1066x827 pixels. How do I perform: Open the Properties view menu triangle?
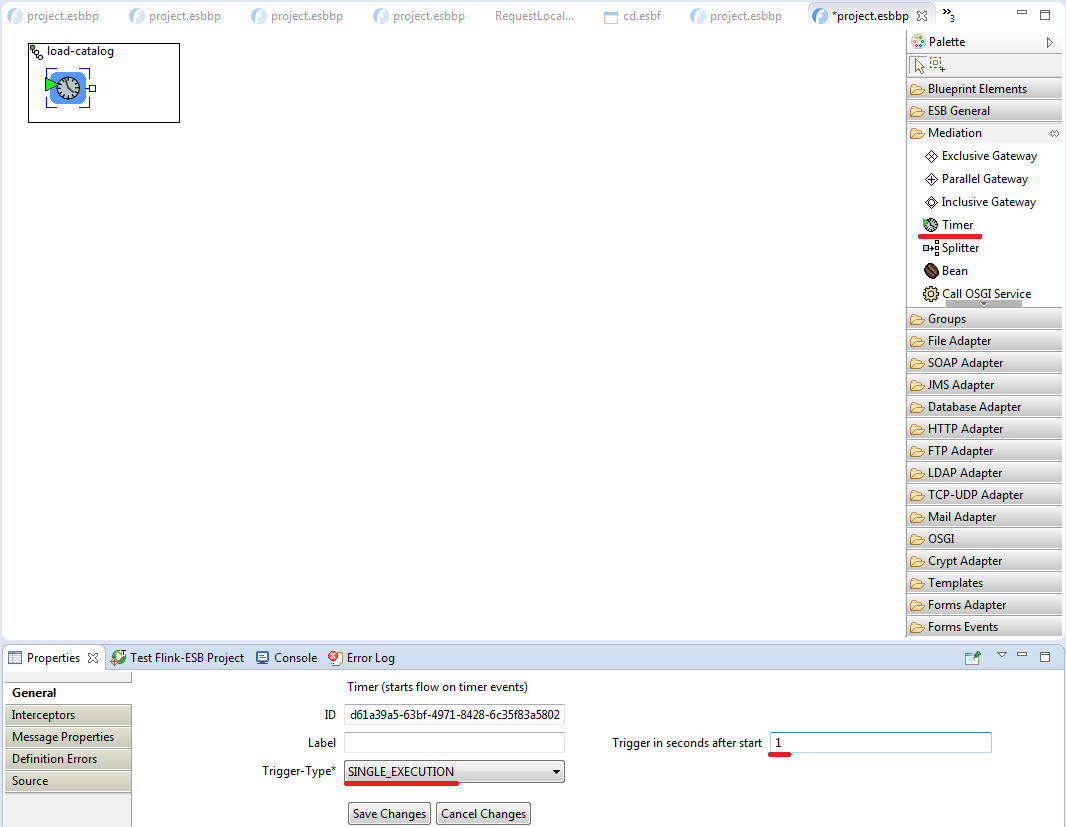pos(1001,655)
